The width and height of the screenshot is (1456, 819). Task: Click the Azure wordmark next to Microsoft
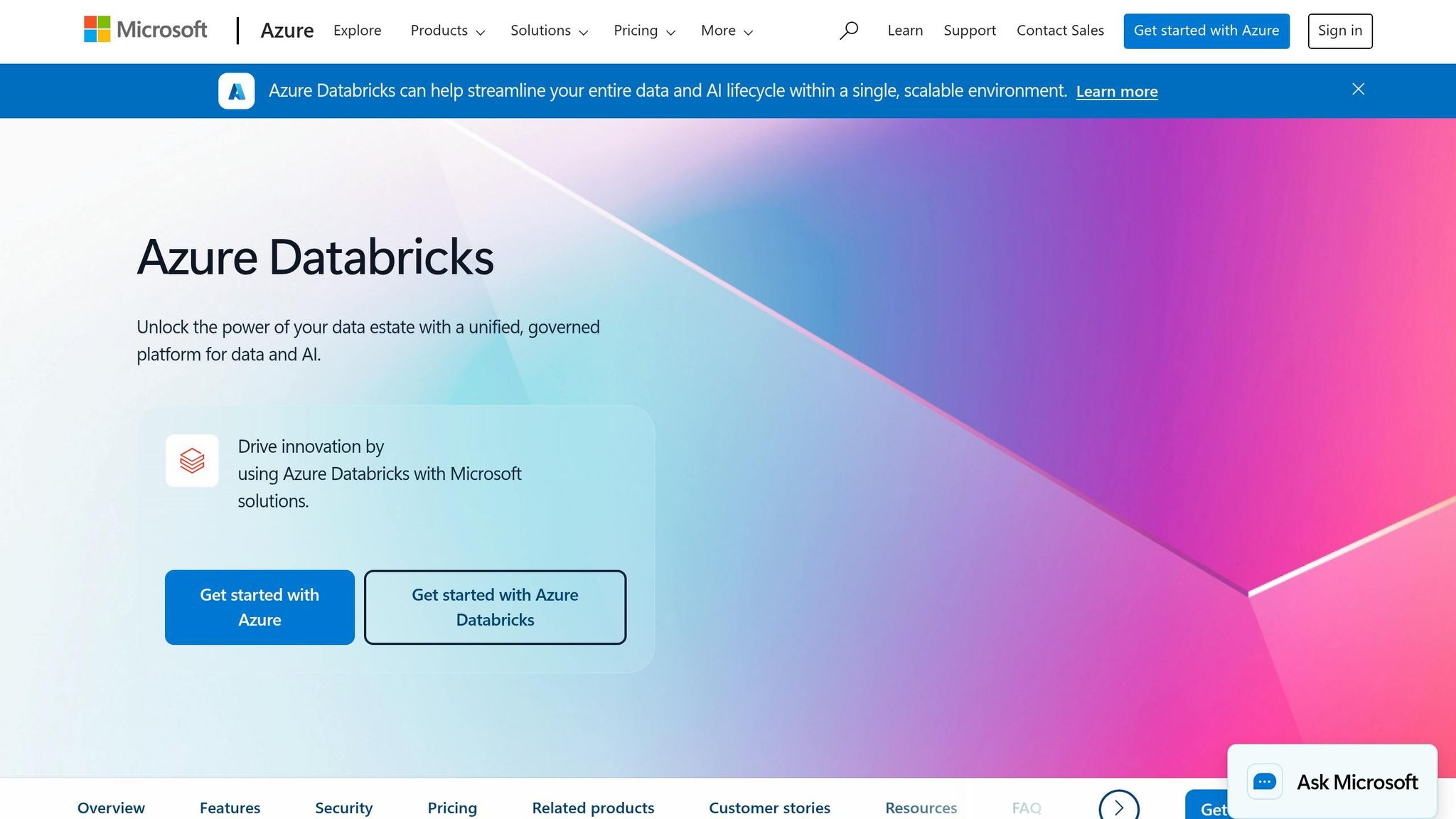coord(287,31)
